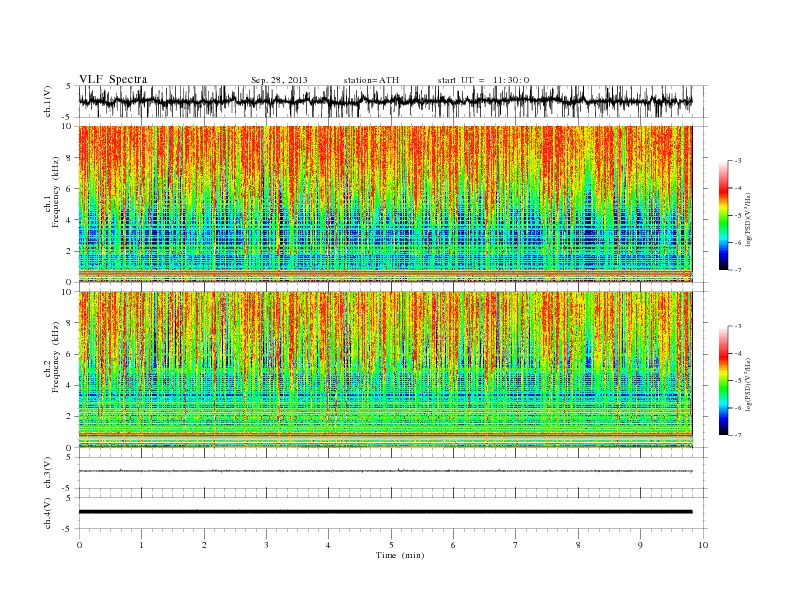Click the ch.1 "Frequency (kHz)" axis label

coord(55,192)
